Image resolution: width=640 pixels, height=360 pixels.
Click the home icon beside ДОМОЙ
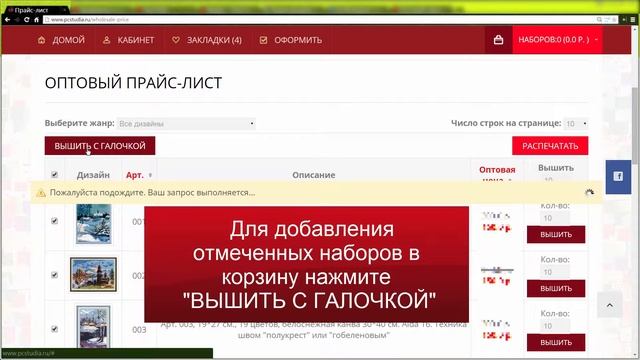[x=41, y=40]
